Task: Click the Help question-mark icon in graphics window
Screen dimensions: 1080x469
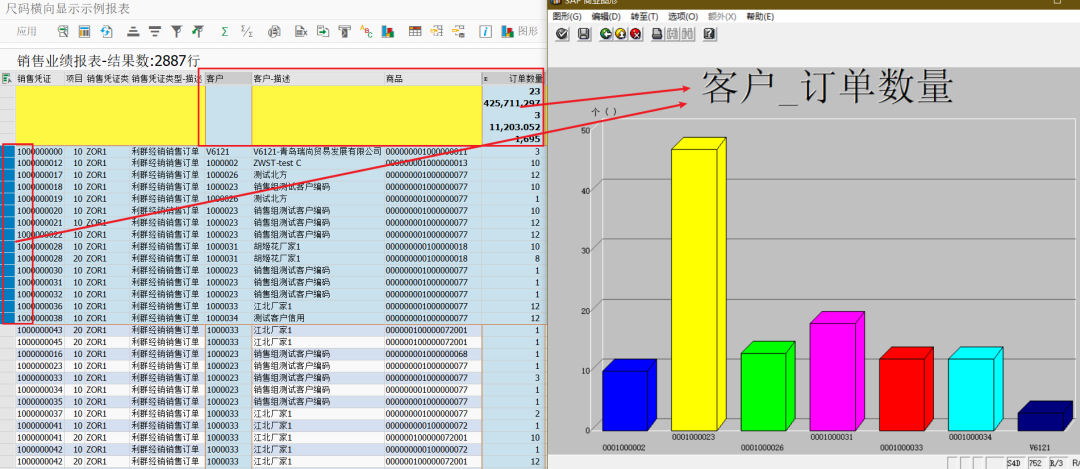Action: (x=709, y=34)
